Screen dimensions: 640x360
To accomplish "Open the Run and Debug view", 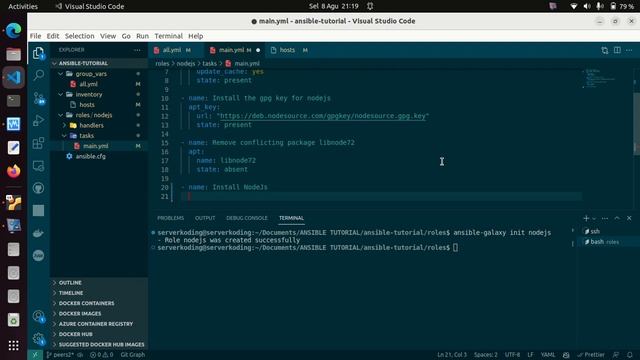I will (38, 120).
